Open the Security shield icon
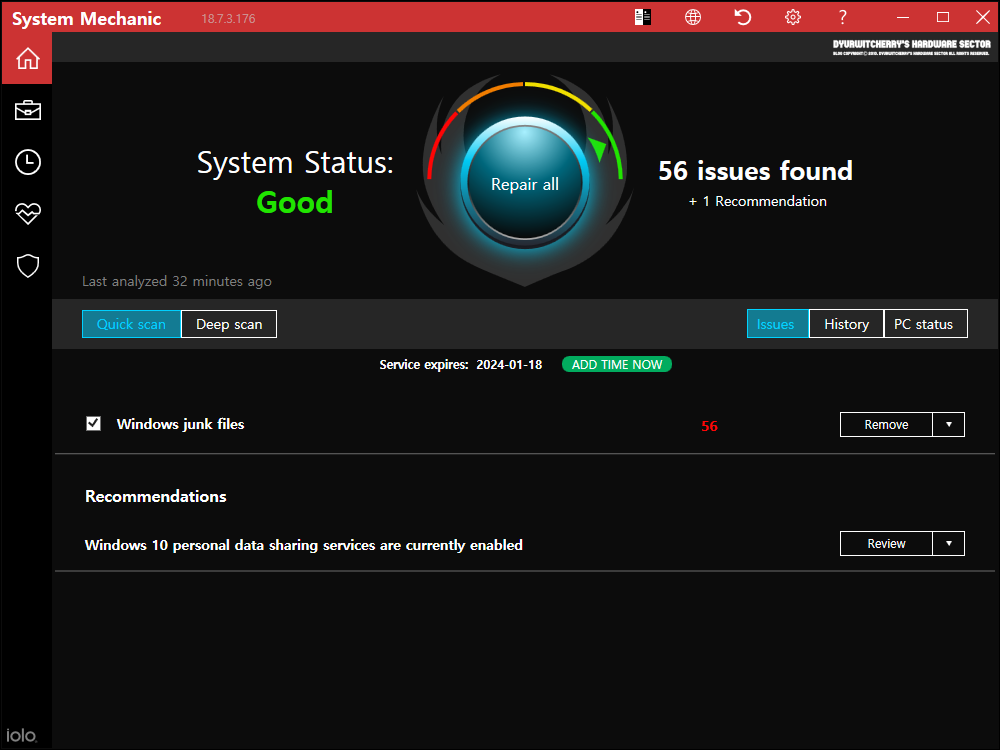Image resolution: width=1000 pixels, height=750 pixels. point(27,266)
